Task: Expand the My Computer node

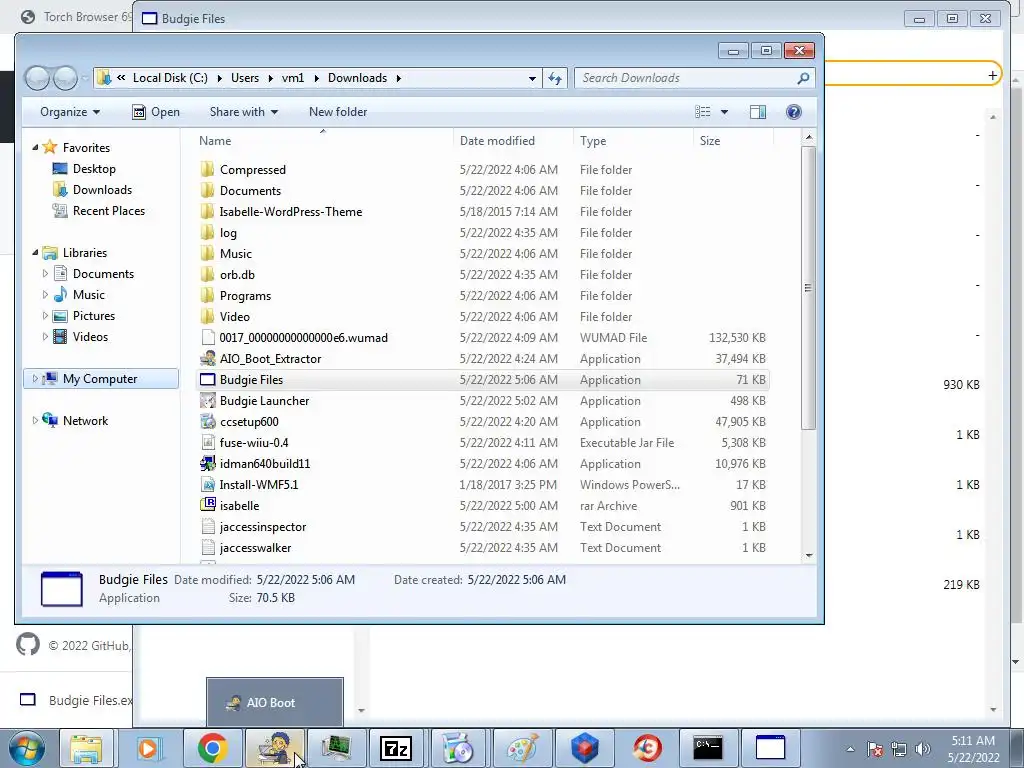Action: click(35, 379)
